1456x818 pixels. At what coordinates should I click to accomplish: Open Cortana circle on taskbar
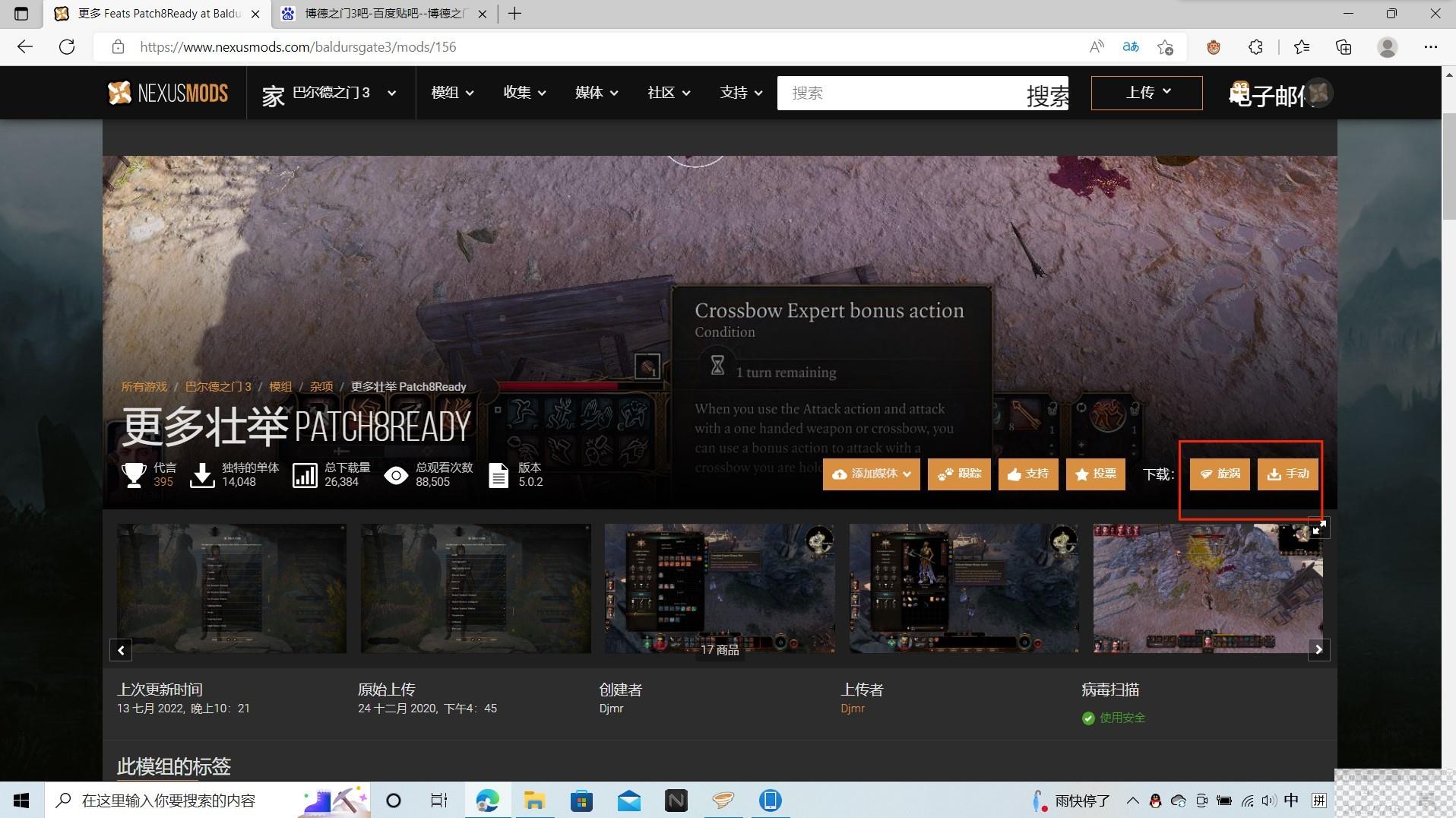coord(393,801)
